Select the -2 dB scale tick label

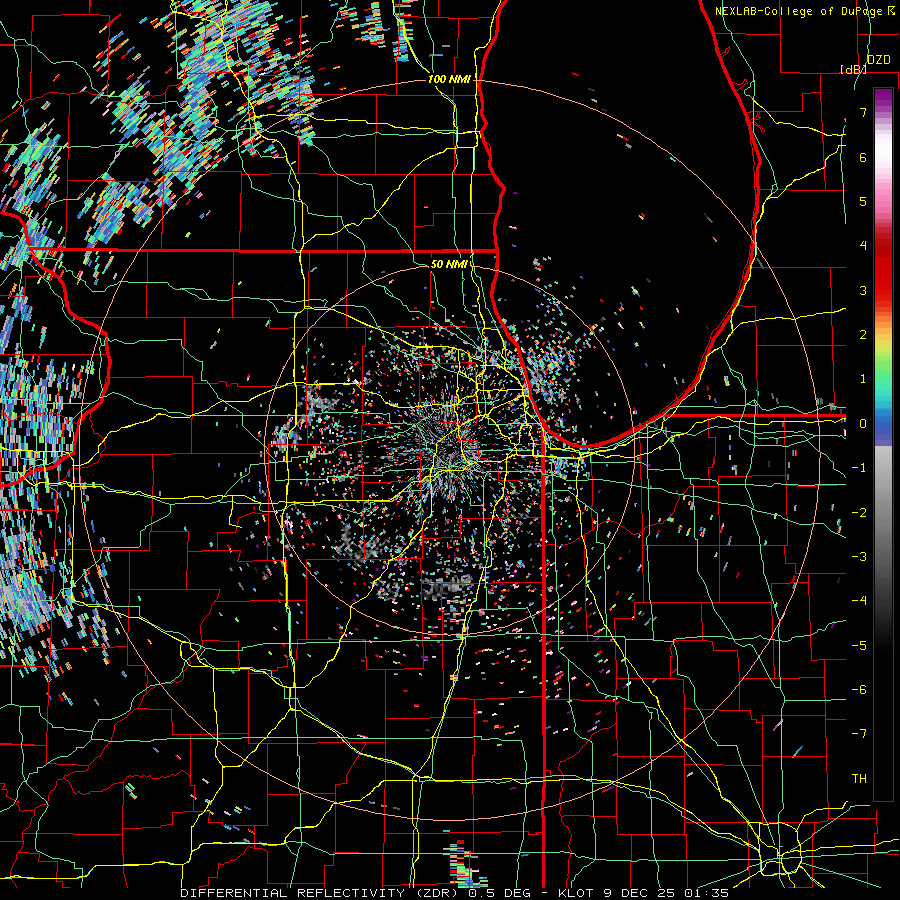[859, 513]
